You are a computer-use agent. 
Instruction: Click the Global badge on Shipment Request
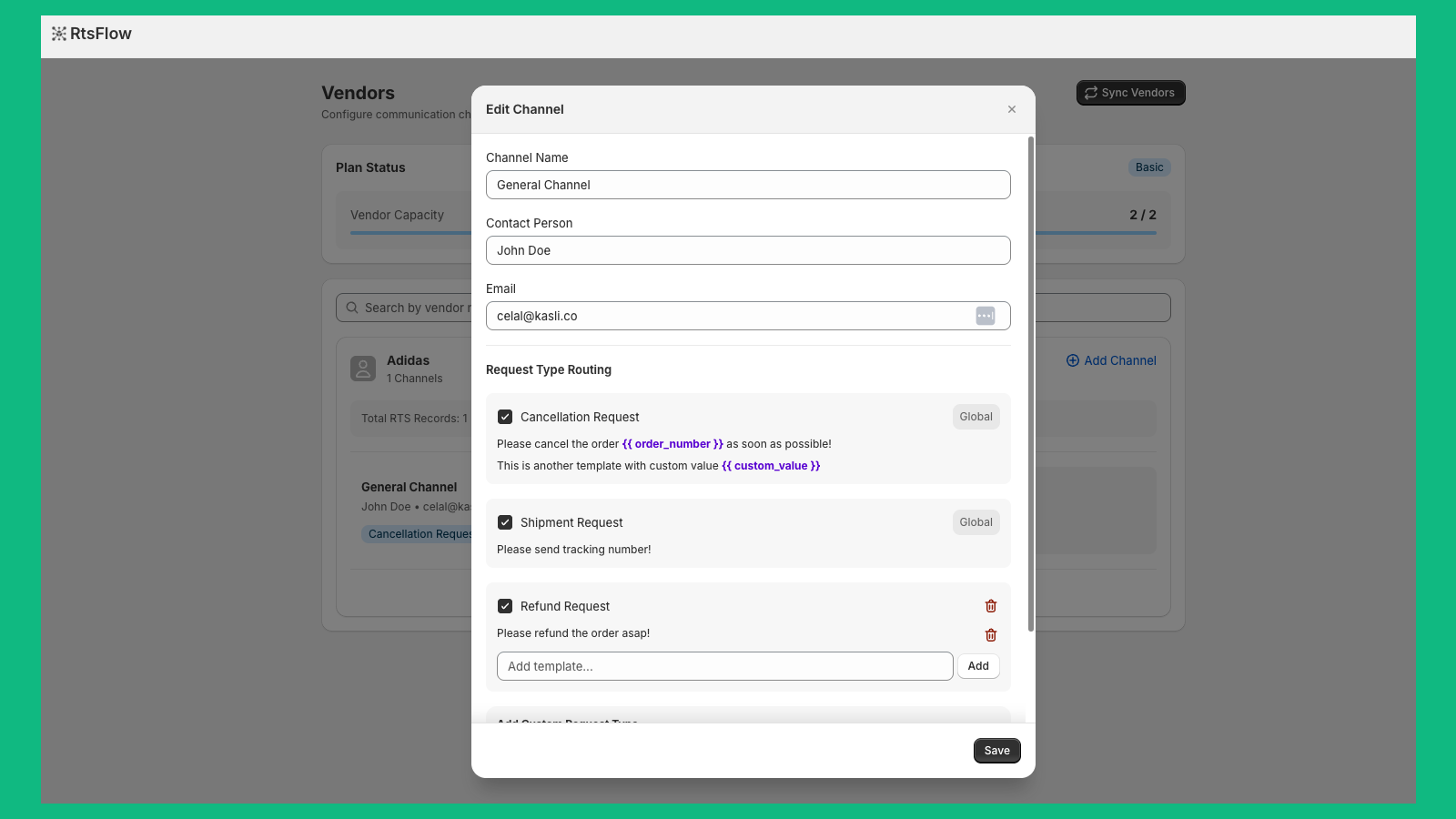point(976,522)
